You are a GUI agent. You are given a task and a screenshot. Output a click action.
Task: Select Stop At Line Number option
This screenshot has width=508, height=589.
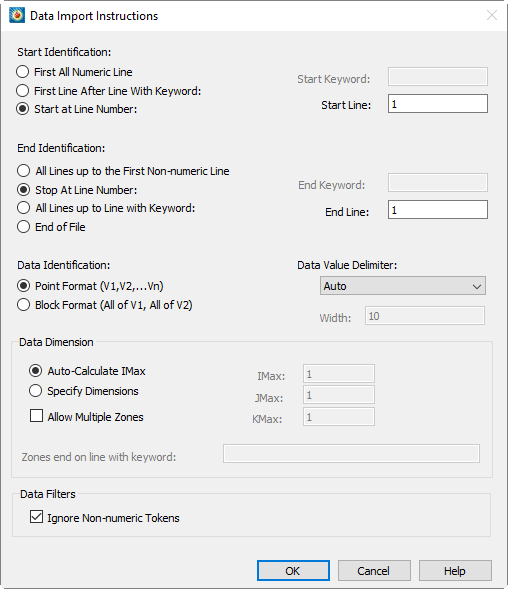[23, 190]
